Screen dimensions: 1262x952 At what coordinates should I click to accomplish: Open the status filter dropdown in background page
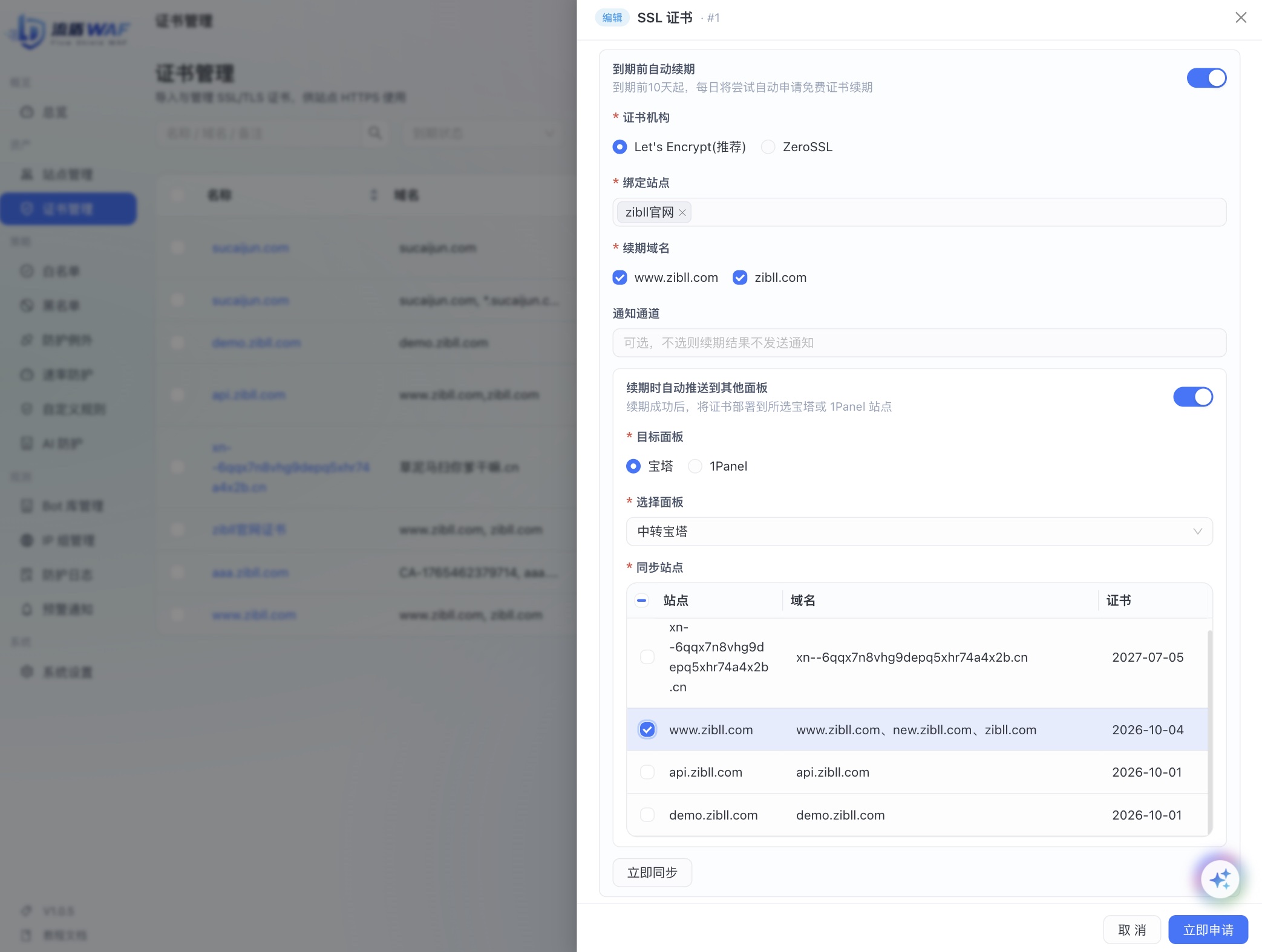pos(482,133)
